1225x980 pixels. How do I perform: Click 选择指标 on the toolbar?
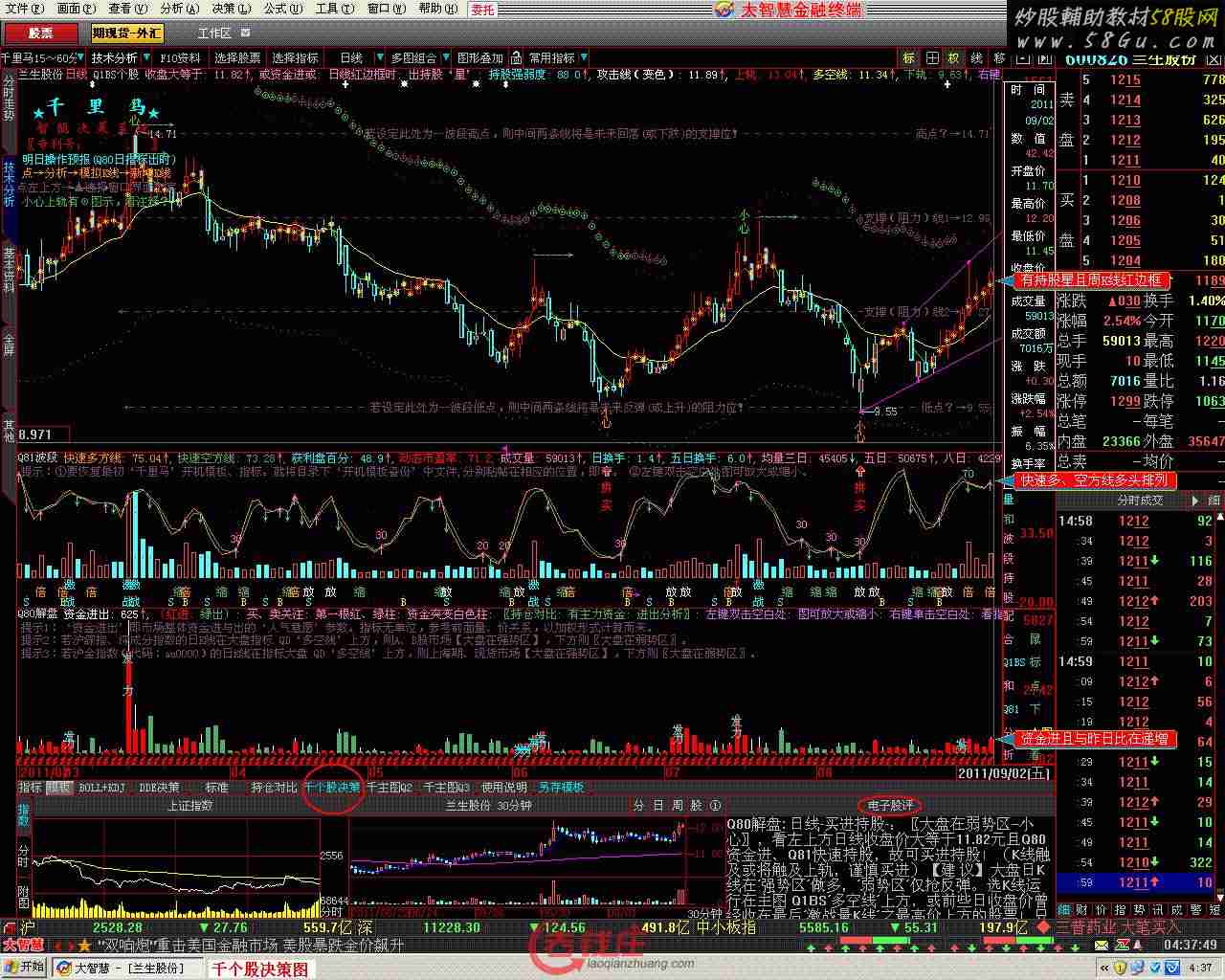click(x=296, y=58)
